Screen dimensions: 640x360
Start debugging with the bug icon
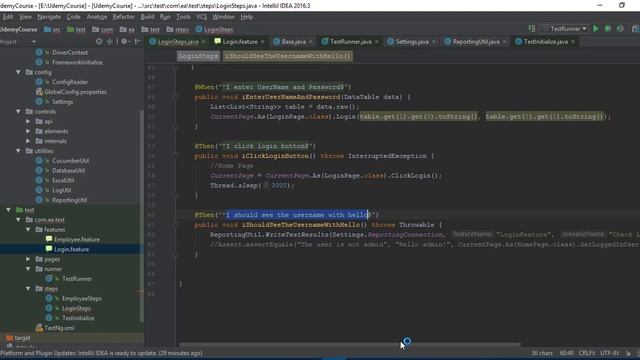[x=608, y=29]
